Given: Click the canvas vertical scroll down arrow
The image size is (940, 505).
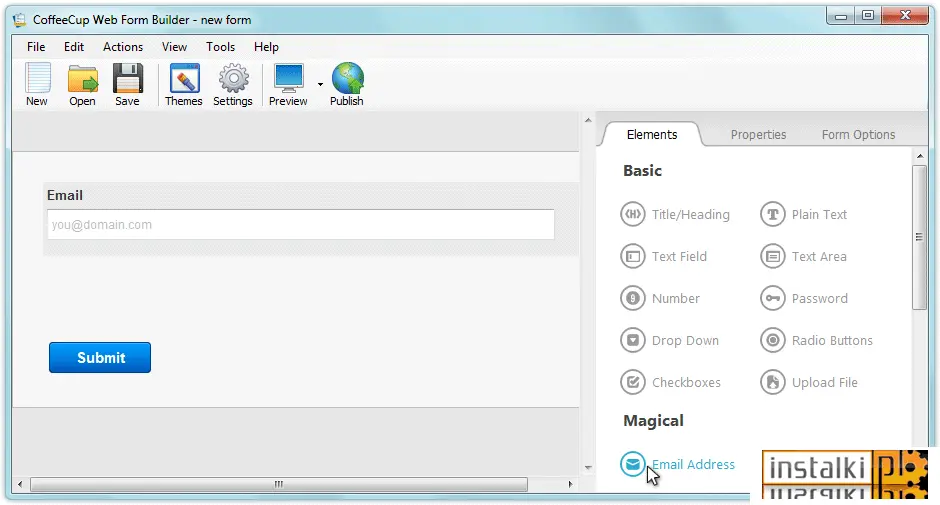Looking at the screenshot, I should click(x=588, y=467).
